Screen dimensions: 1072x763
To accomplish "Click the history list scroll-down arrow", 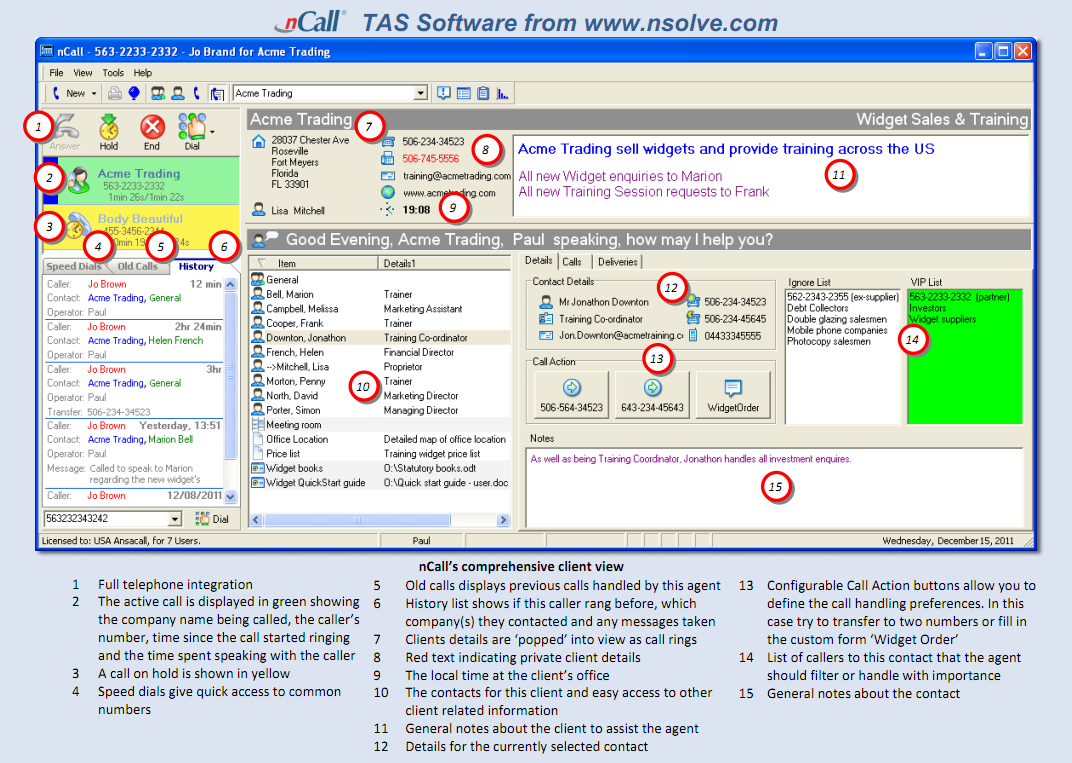I will 230,497.
